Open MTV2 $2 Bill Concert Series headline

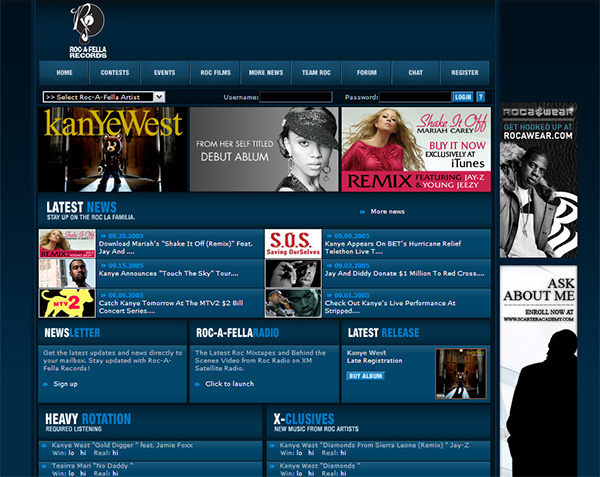click(x=171, y=307)
